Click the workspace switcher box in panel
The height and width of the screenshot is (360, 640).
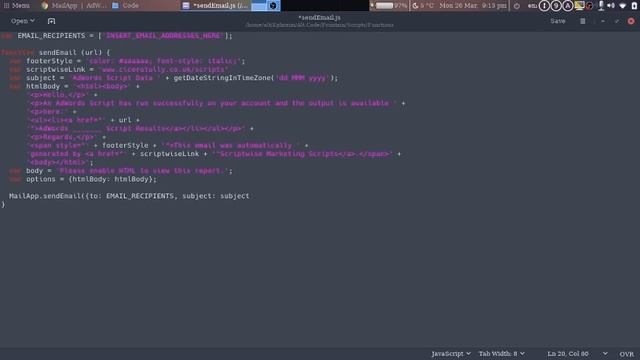[259, 6]
